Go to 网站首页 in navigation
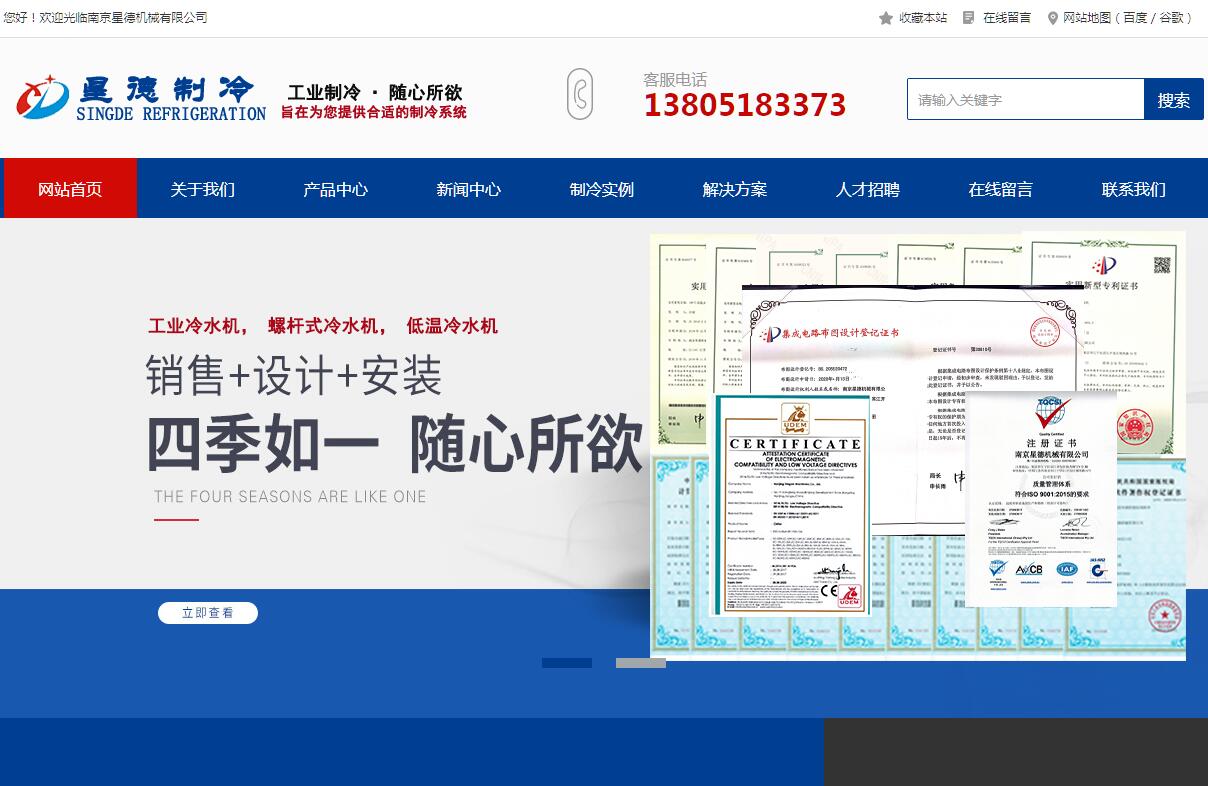This screenshot has width=1208, height=786. [70, 188]
